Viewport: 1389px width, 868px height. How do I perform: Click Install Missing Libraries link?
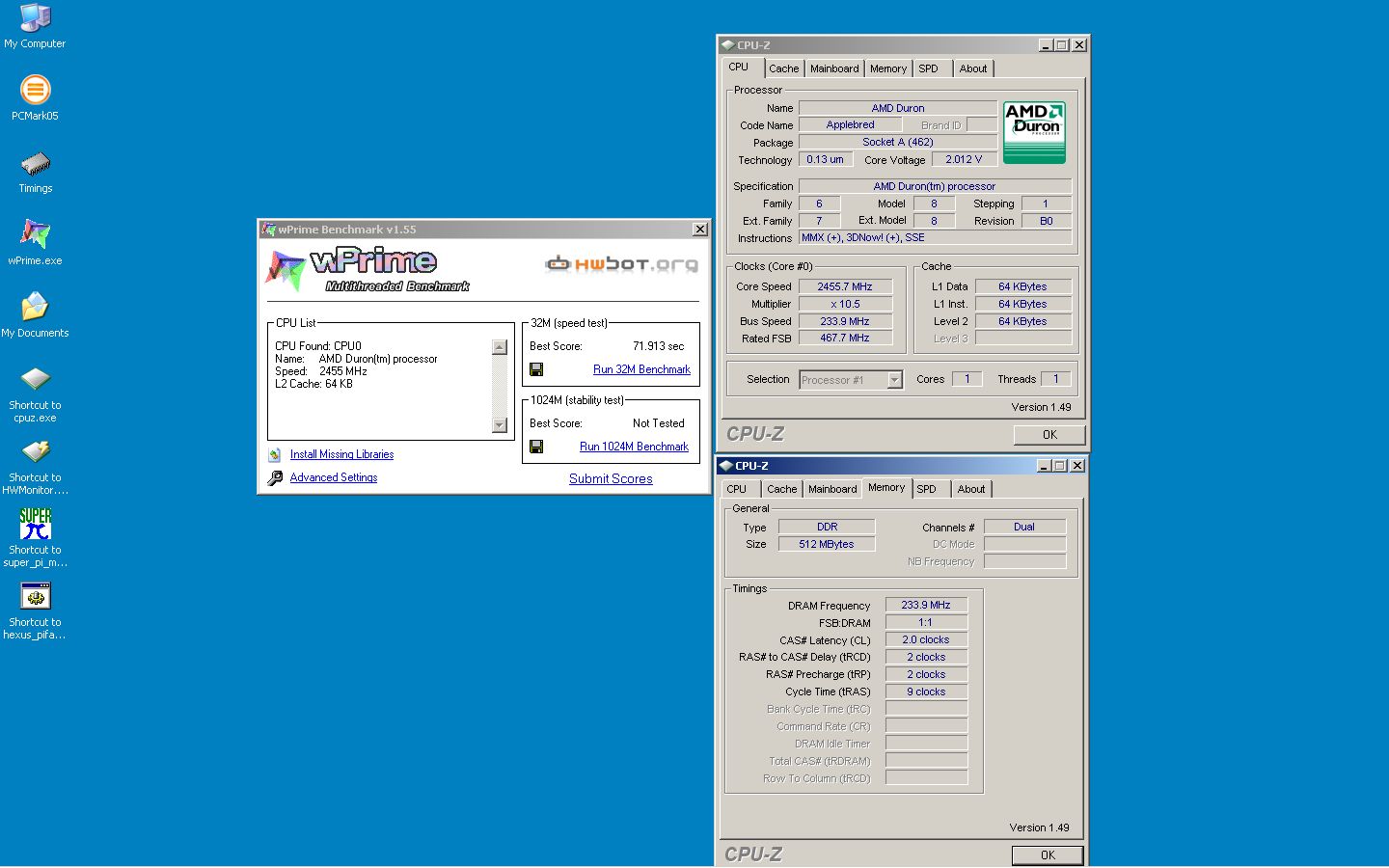(x=341, y=454)
